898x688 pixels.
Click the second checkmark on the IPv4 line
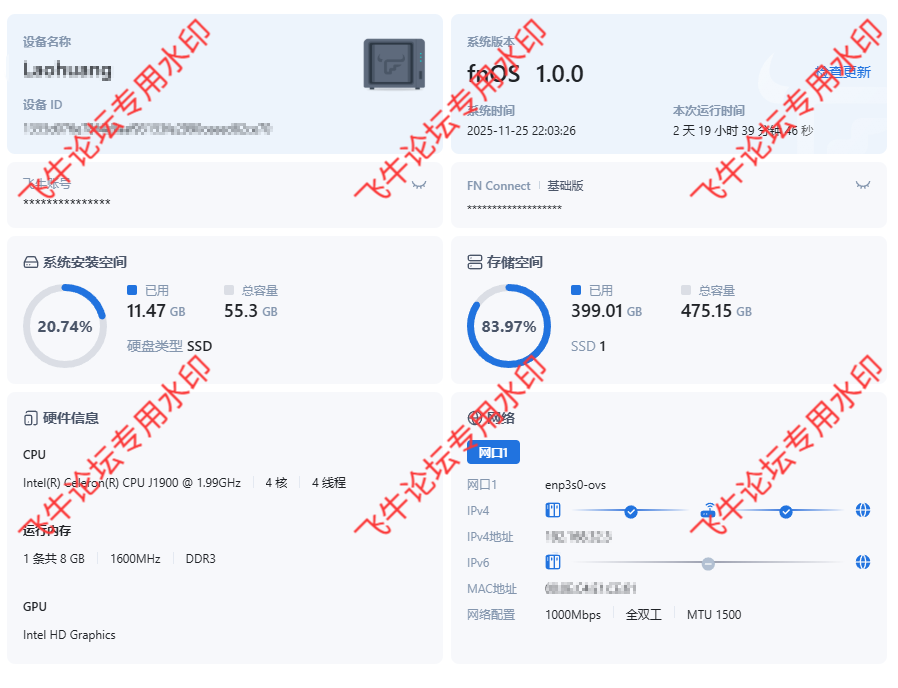pyautogui.click(x=787, y=510)
